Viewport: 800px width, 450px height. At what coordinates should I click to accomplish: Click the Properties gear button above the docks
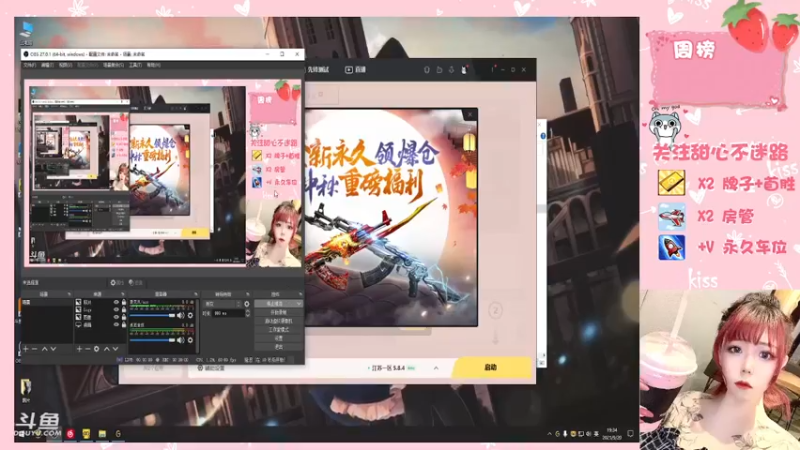point(117,282)
